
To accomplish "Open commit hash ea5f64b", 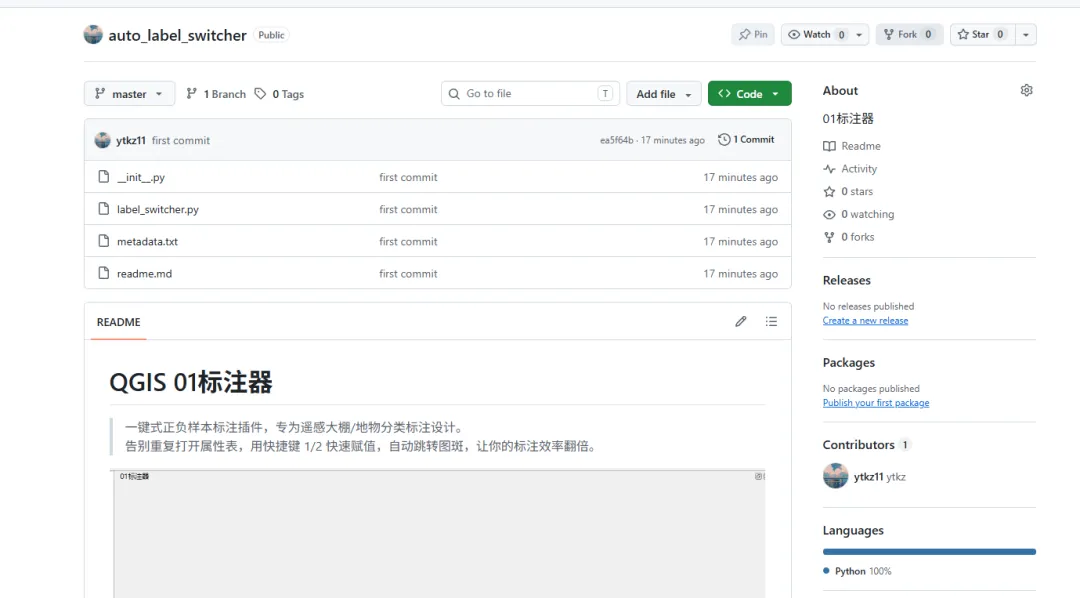I will [616, 140].
